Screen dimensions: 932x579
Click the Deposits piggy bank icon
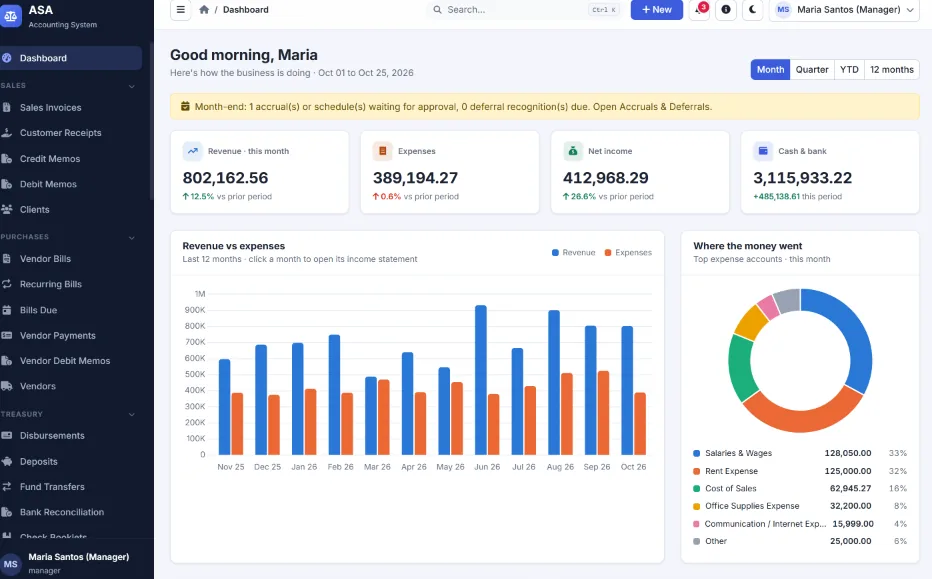pos(7,461)
